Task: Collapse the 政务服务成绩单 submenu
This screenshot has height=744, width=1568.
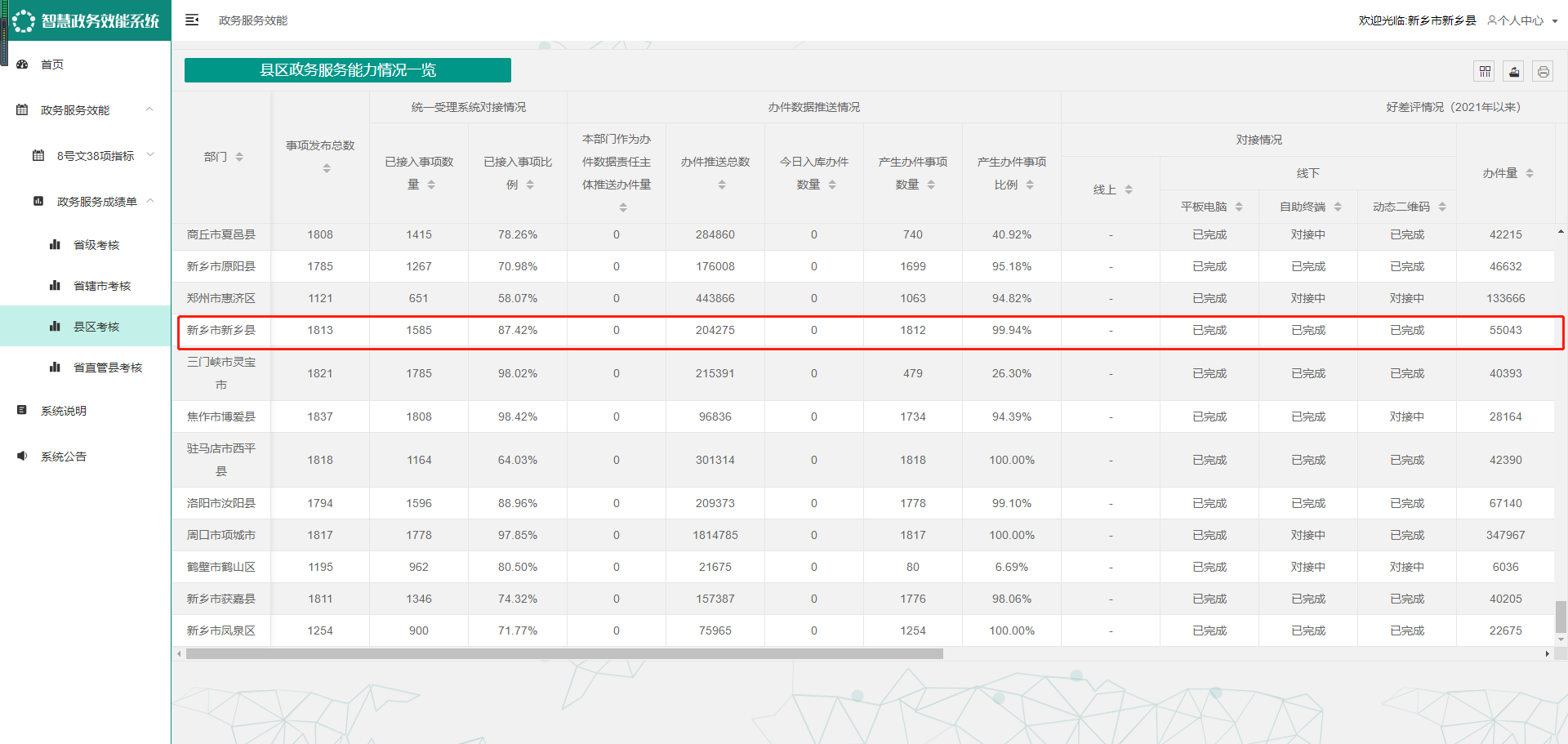Action: [x=150, y=201]
